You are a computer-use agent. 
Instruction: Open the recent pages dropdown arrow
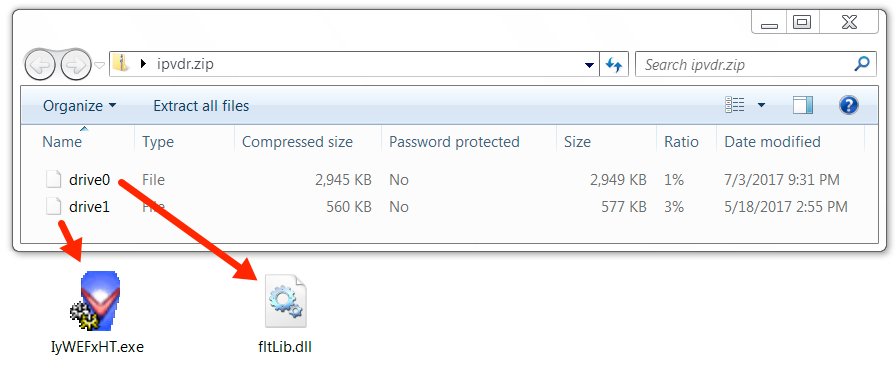pyautogui.click(x=99, y=65)
